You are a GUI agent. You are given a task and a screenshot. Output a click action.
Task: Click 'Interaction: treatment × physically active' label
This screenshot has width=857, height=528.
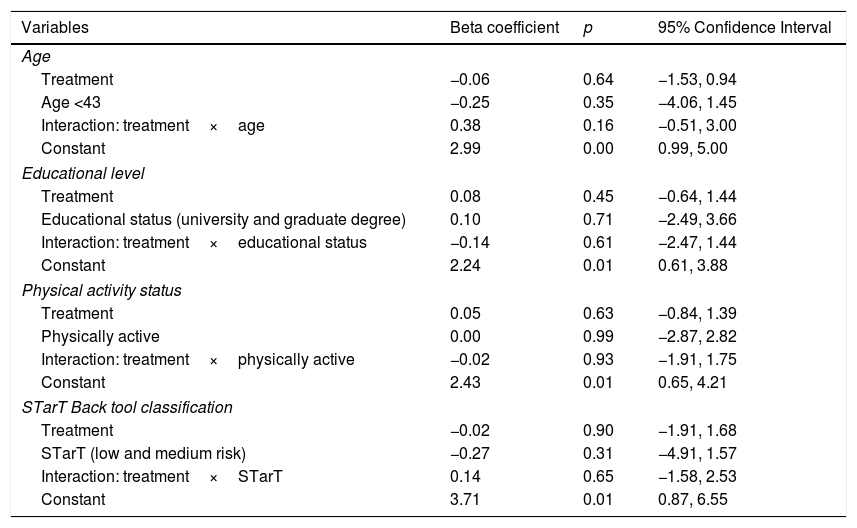pos(197,360)
